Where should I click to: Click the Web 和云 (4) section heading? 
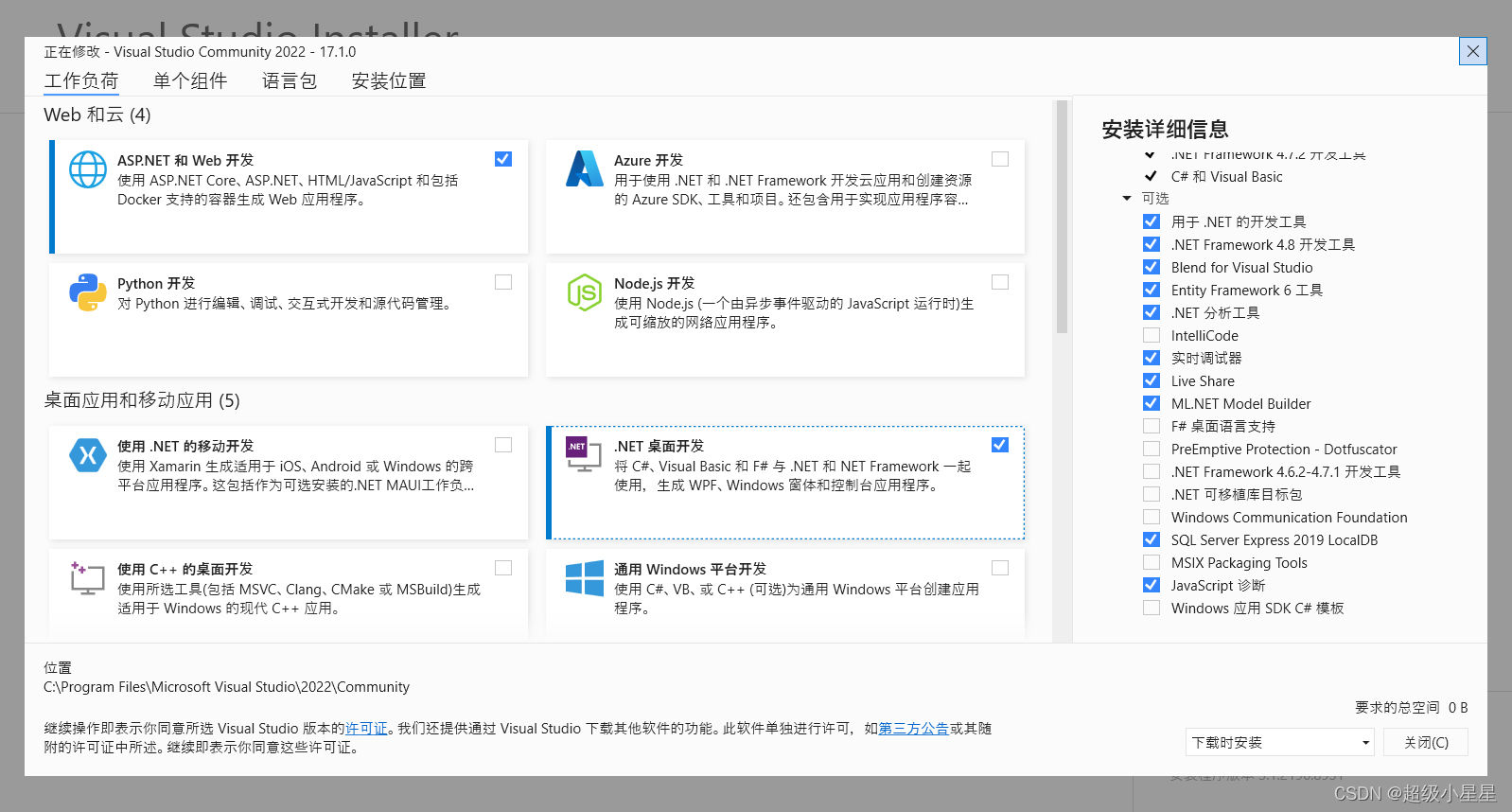click(x=97, y=115)
